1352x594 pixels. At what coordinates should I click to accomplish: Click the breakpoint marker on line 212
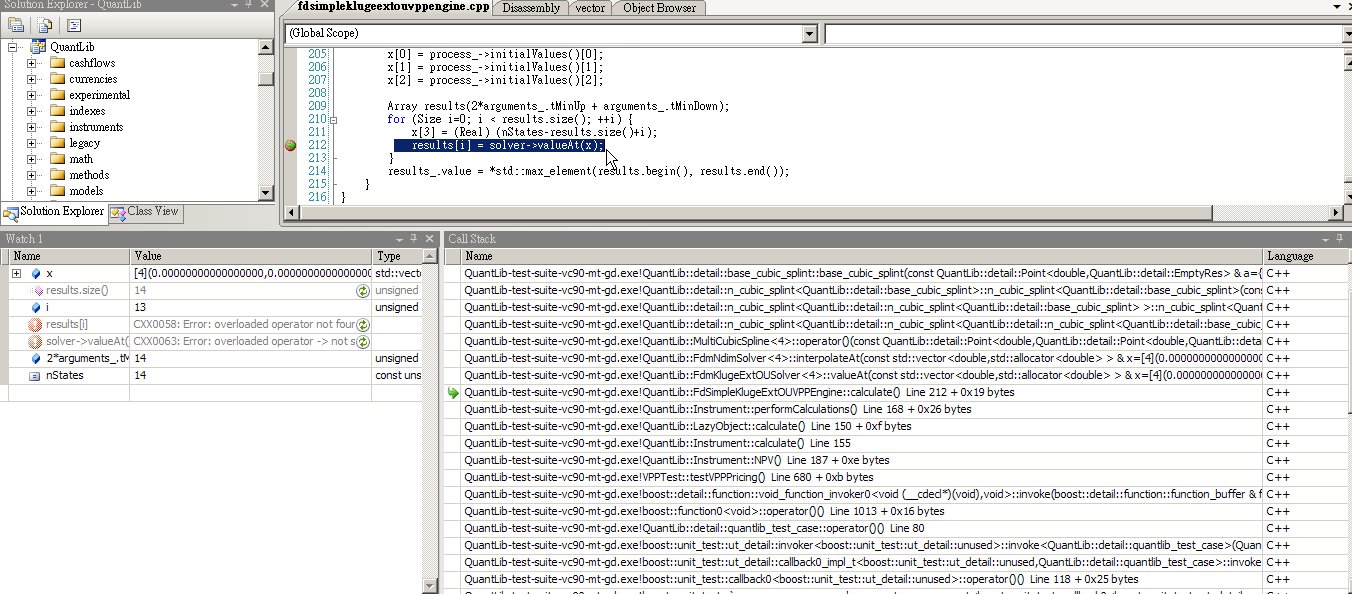pos(291,146)
